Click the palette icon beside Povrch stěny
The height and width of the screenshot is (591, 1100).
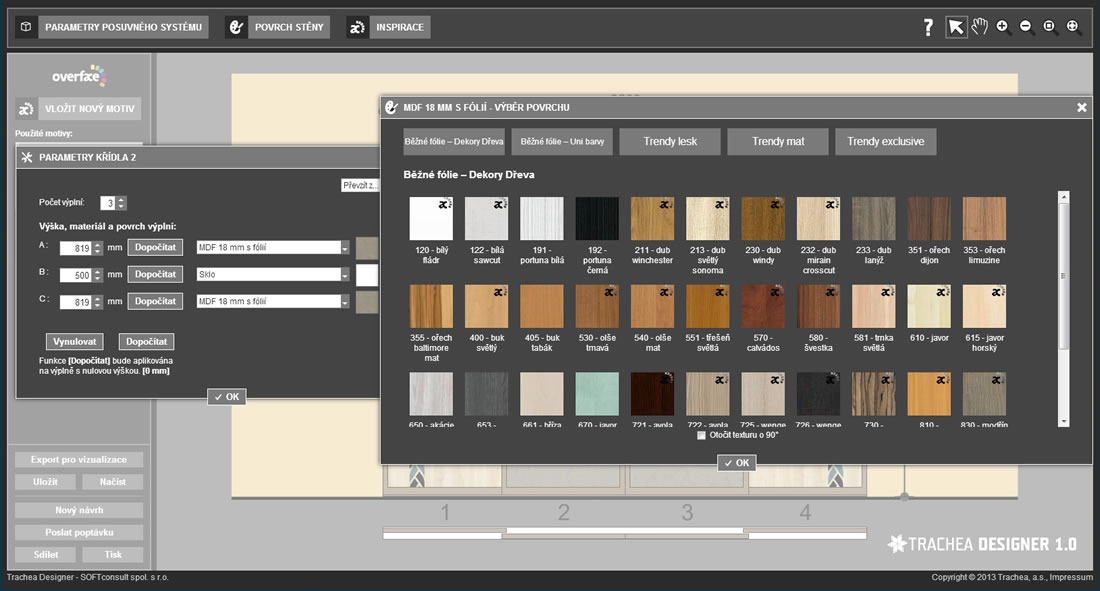point(236,27)
